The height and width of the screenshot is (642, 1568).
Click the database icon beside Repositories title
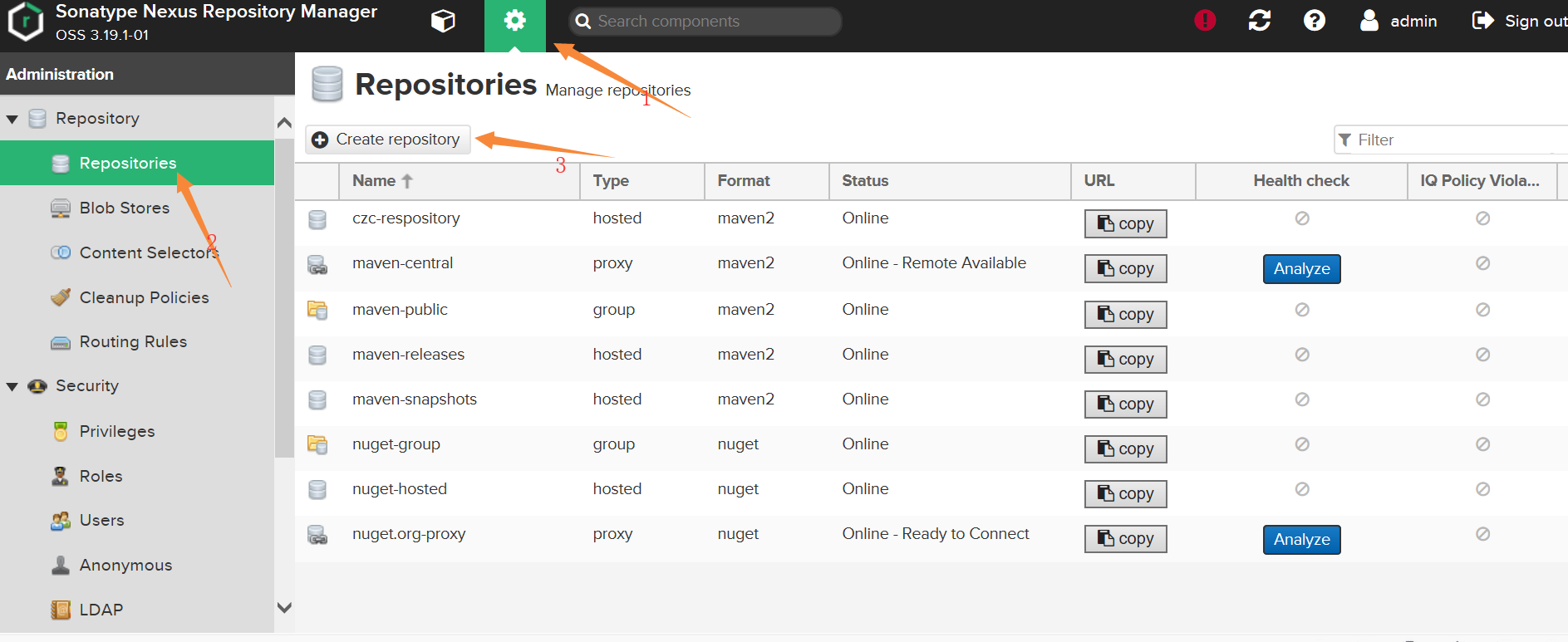coord(327,84)
